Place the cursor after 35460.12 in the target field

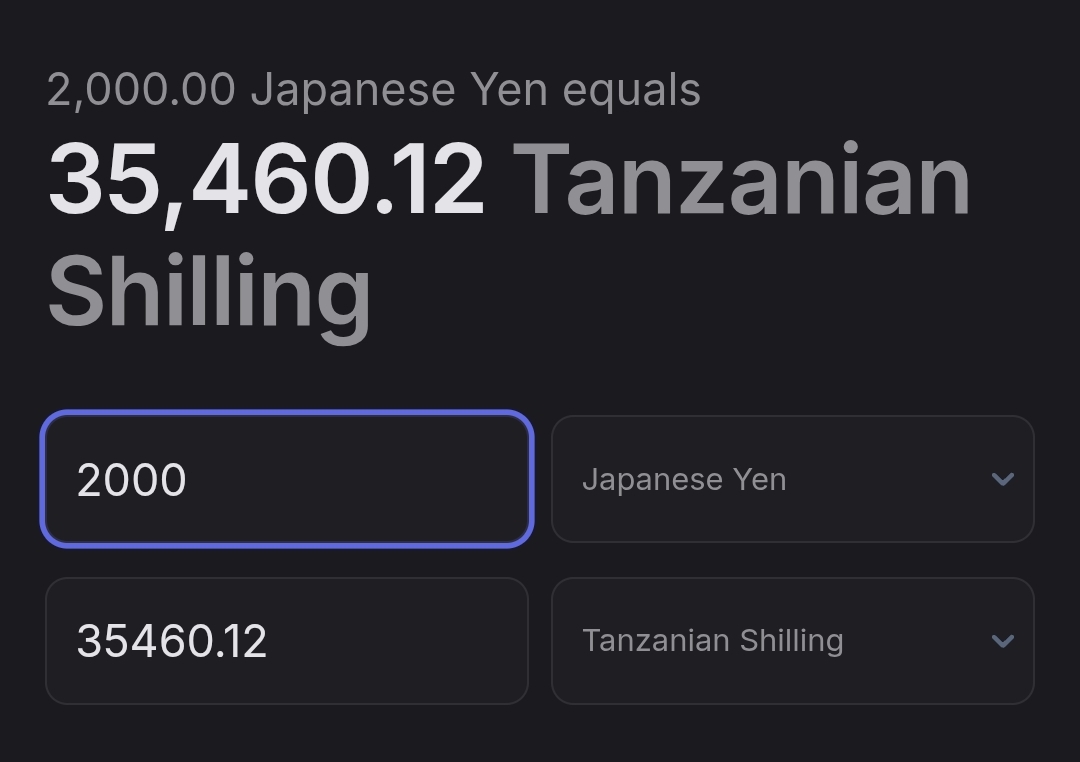269,641
